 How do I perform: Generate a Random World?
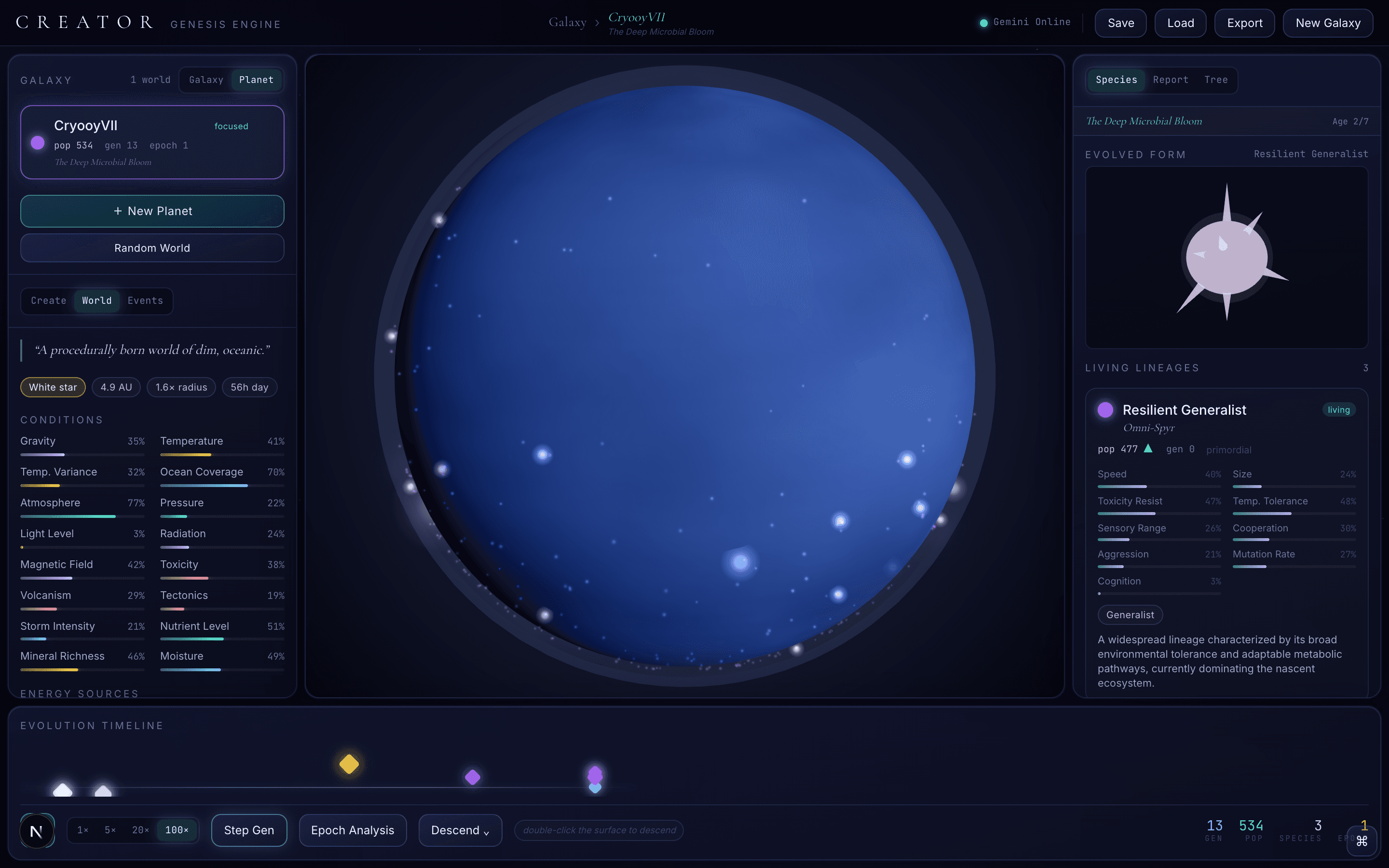(x=152, y=248)
